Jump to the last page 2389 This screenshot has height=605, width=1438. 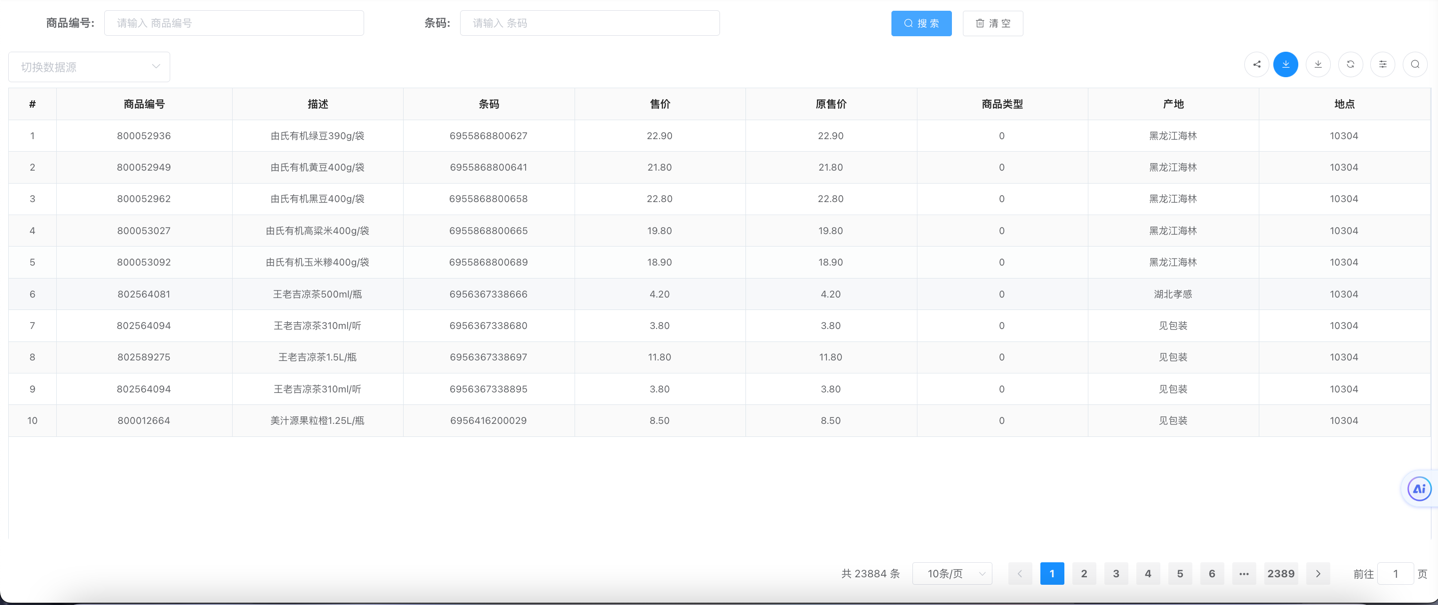[1281, 573]
